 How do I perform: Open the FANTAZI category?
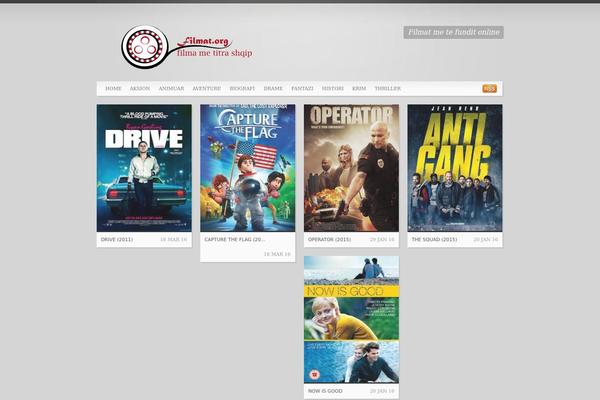click(302, 88)
